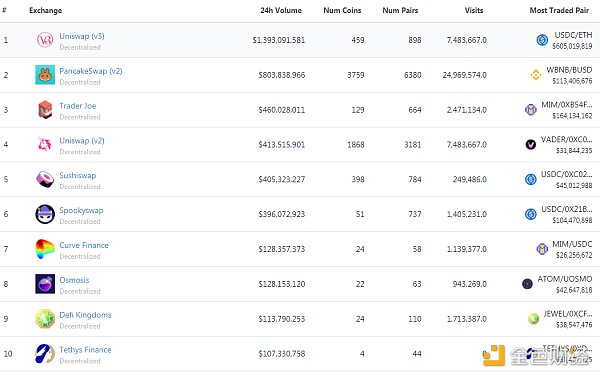The width and height of the screenshot is (600, 377).
Task: Open the ATOM/UOSMO traded pair
Action: (x=565, y=279)
